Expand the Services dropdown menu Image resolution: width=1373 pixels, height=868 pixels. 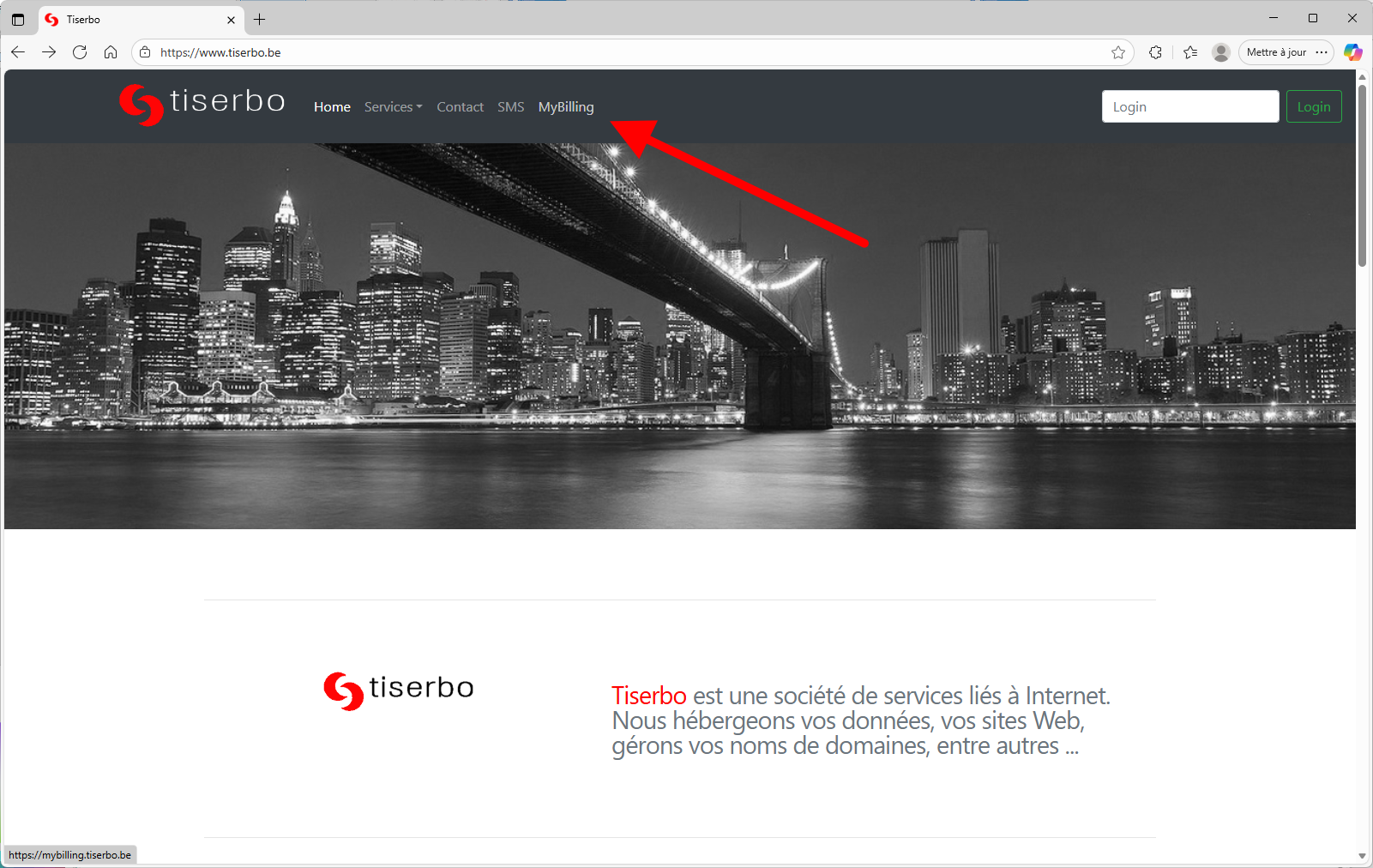pyautogui.click(x=393, y=106)
